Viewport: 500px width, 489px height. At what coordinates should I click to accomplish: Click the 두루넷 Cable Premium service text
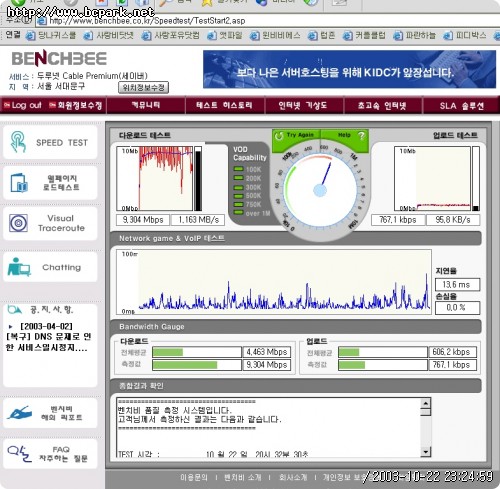[92, 76]
